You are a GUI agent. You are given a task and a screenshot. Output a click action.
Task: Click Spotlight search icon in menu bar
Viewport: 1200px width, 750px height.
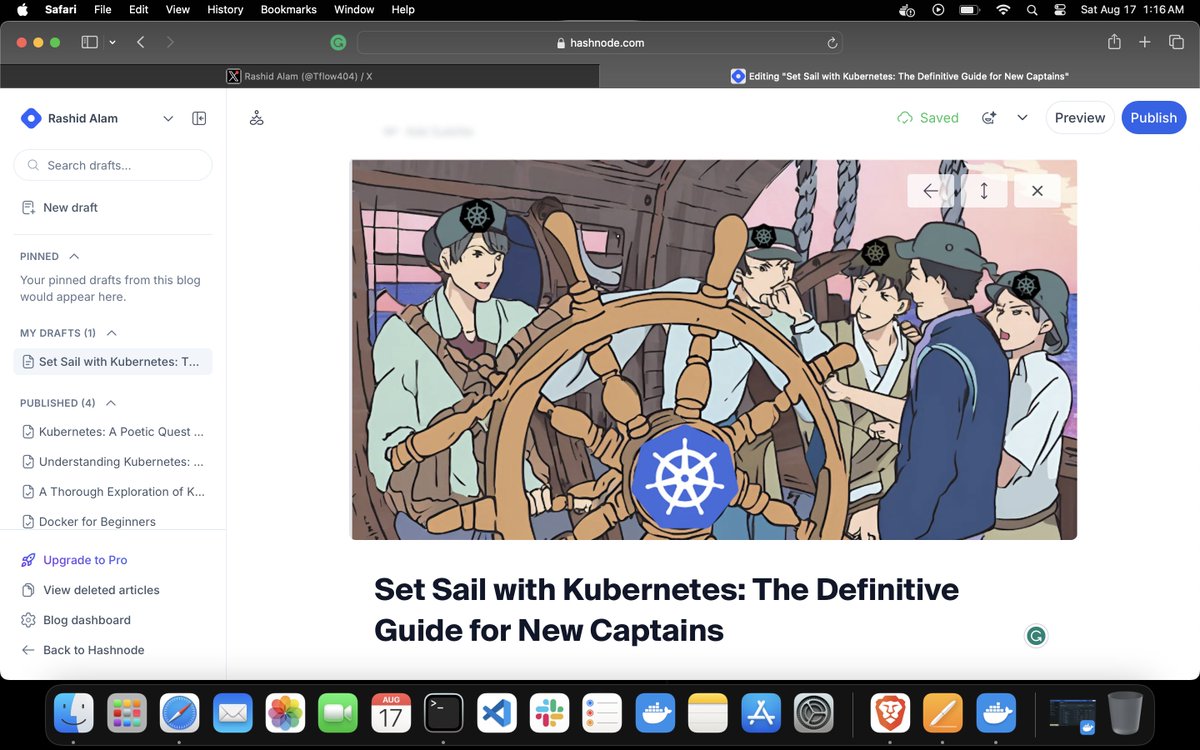(1032, 10)
